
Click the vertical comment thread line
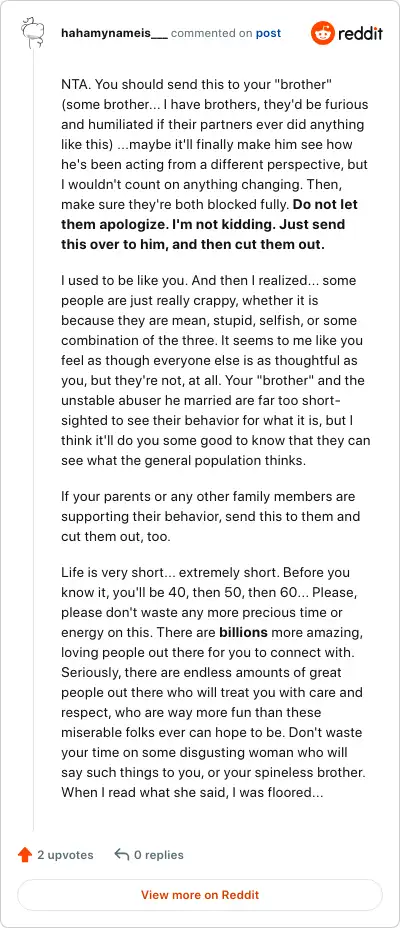pos(33,439)
